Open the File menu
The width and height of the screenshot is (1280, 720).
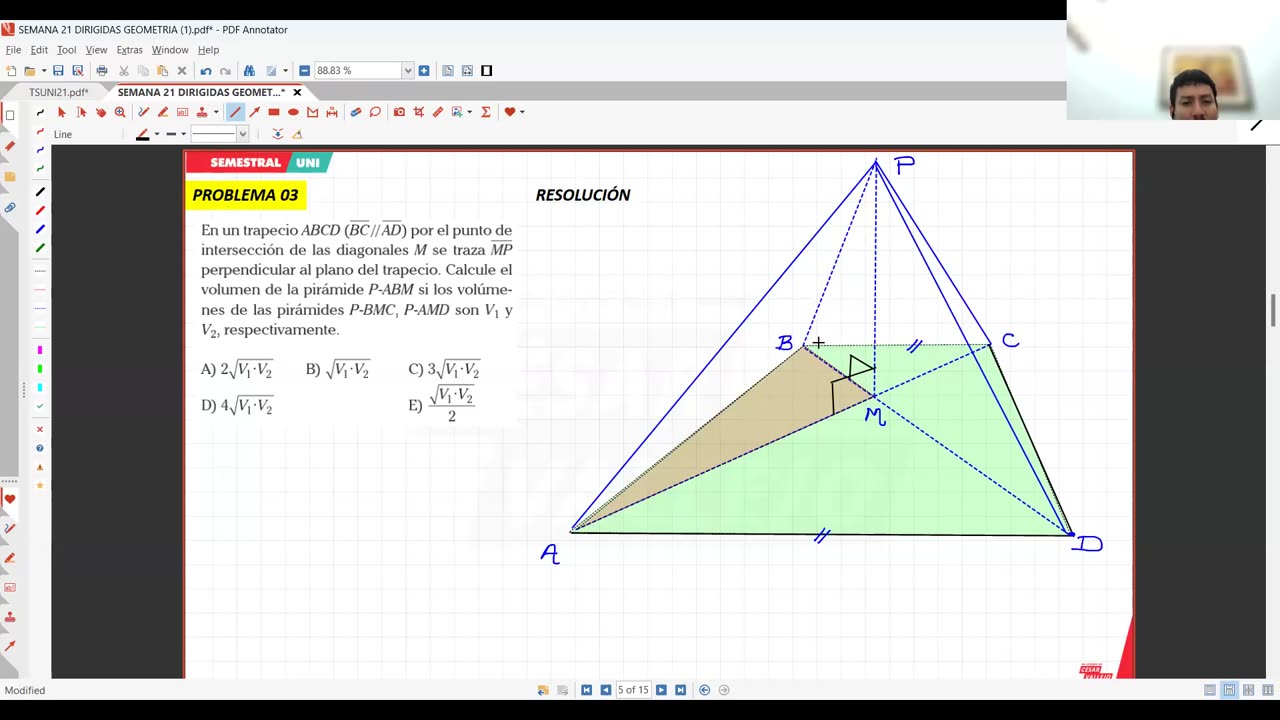point(13,50)
